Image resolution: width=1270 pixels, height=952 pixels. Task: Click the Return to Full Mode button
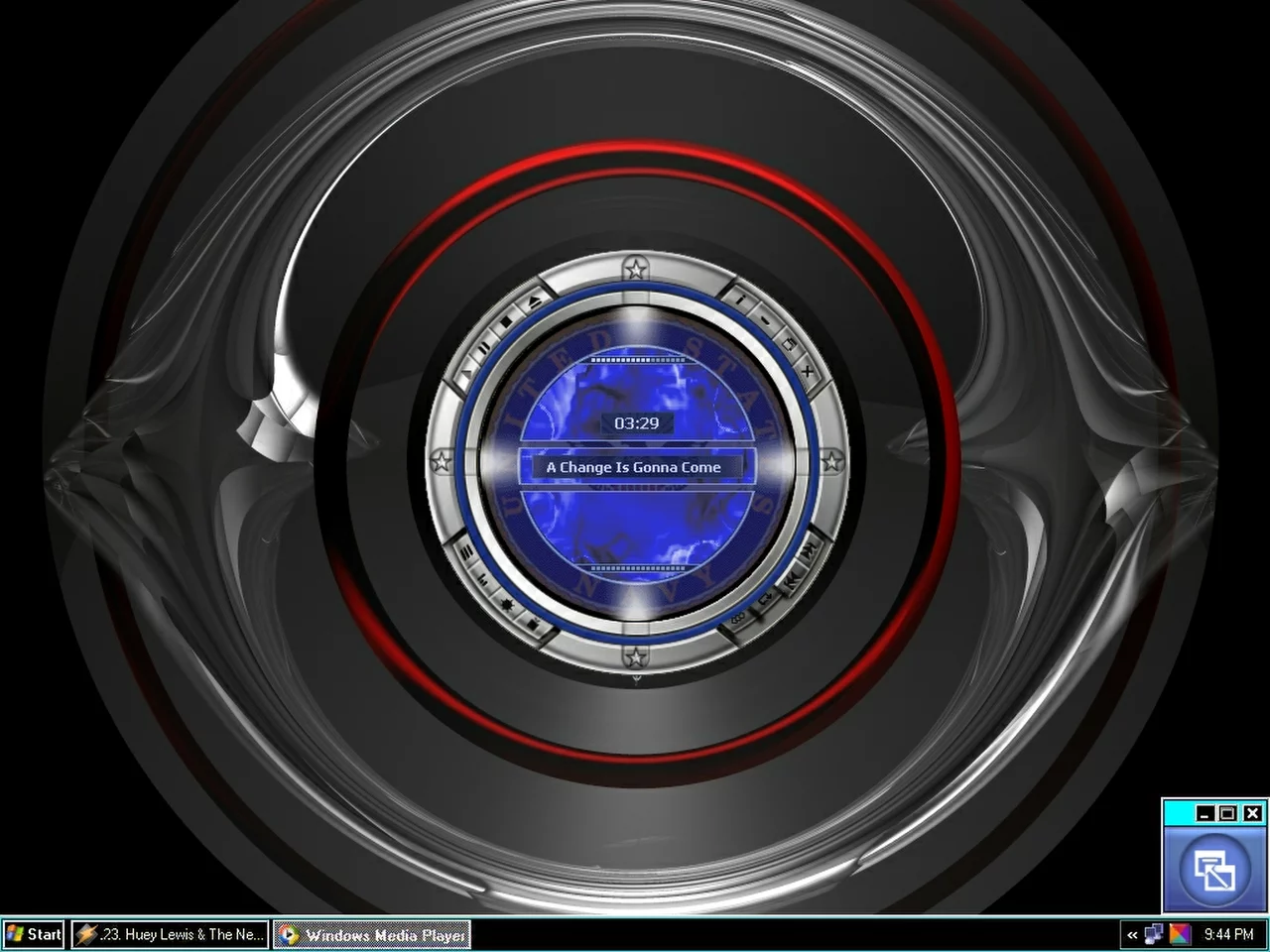[x=1213, y=871]
